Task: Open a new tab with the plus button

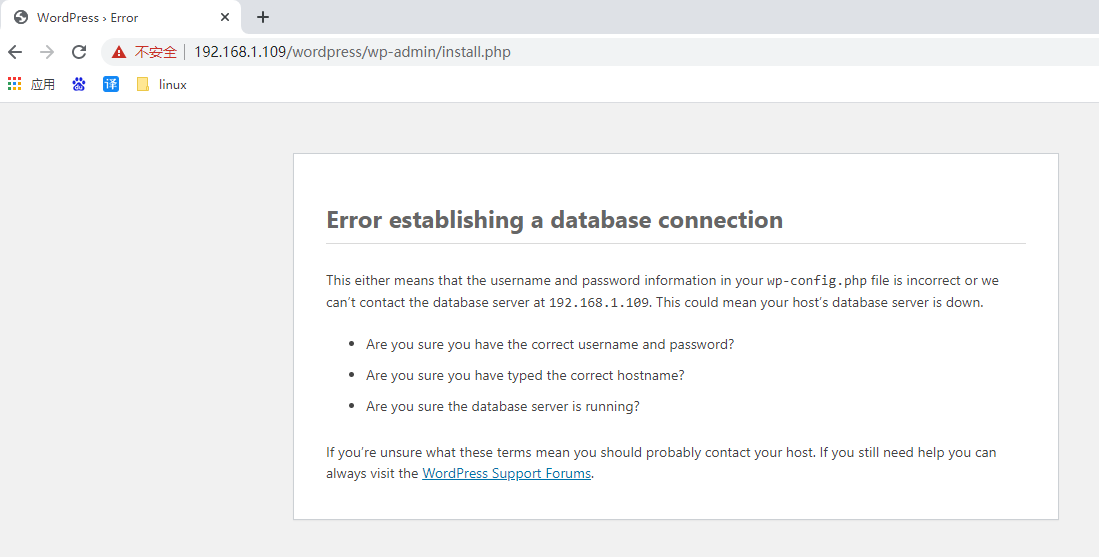Action: click(263, 18)
